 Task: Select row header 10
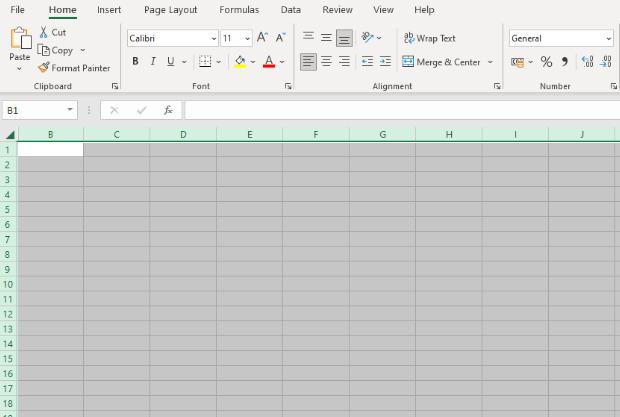point(8,284)
